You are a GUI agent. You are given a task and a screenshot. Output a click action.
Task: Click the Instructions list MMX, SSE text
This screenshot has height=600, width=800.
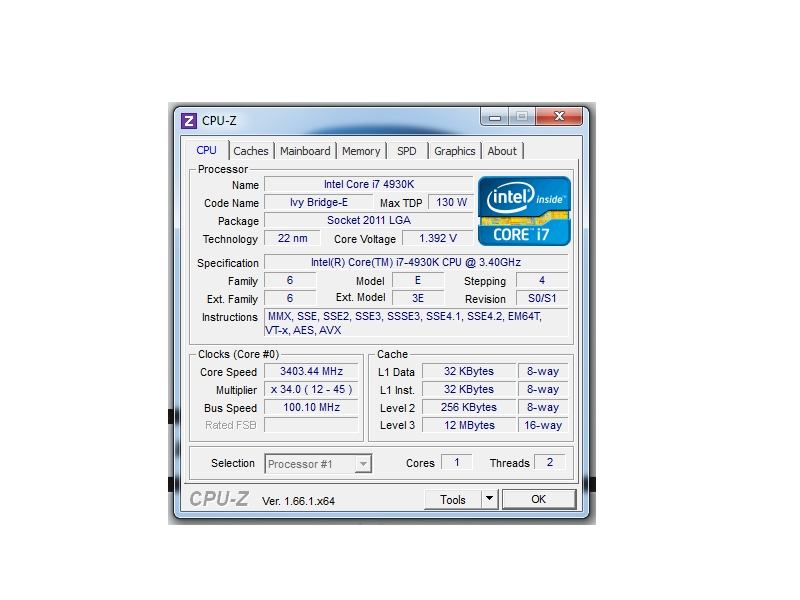416,323
